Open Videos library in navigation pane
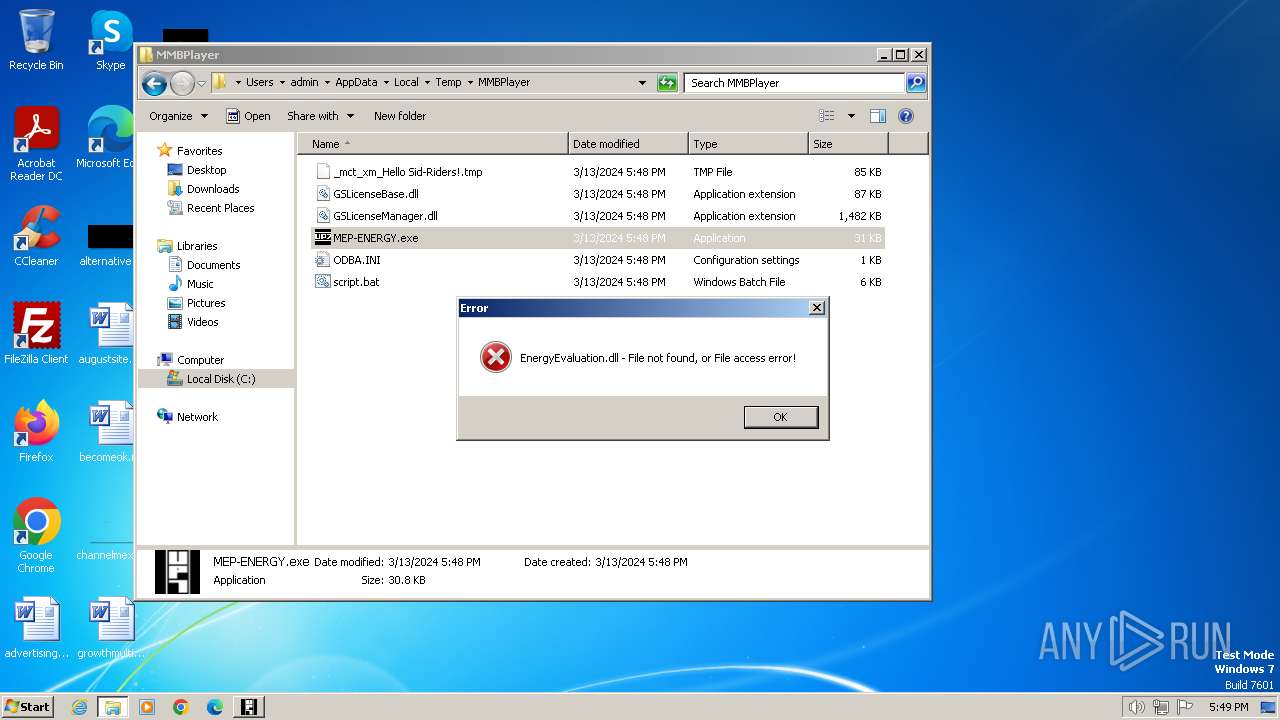 [x=202, y=322]
